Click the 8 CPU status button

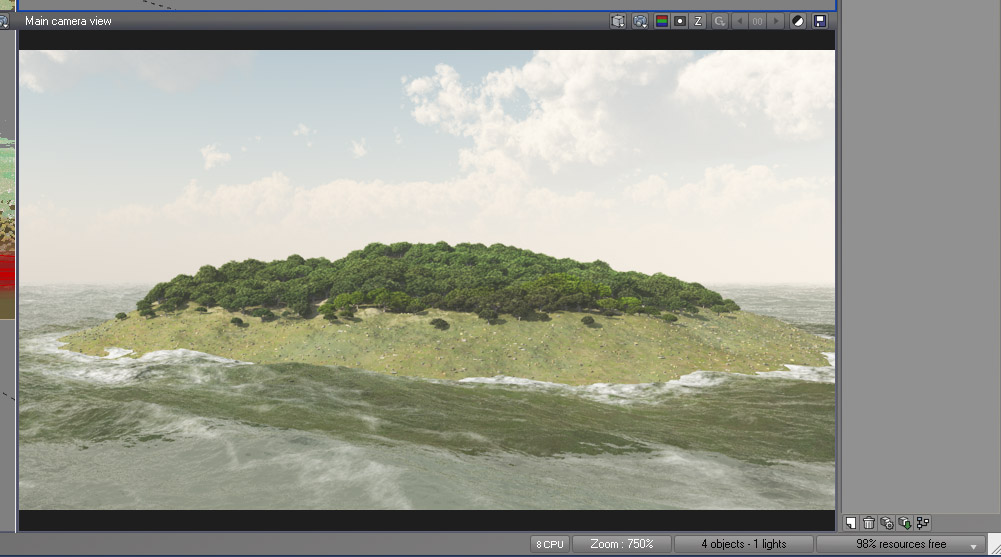(550, 544)
